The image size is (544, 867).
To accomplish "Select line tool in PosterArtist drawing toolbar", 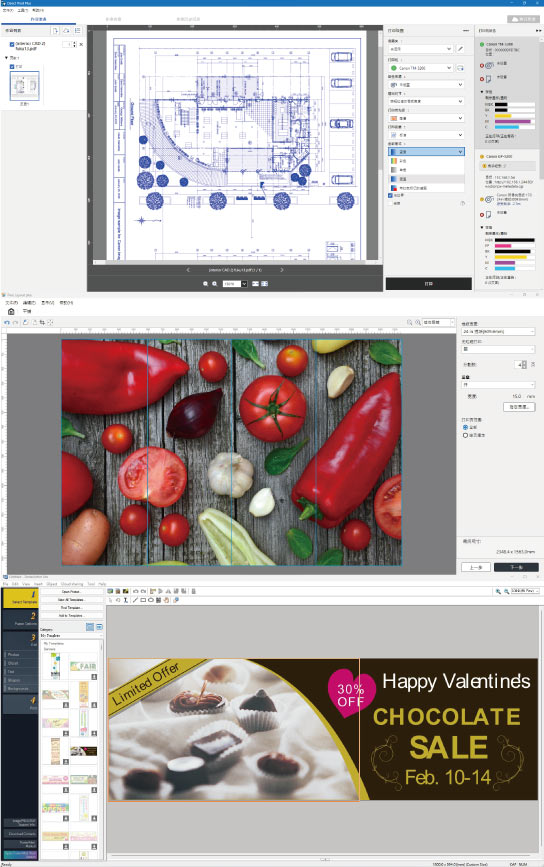I will 135,599.
